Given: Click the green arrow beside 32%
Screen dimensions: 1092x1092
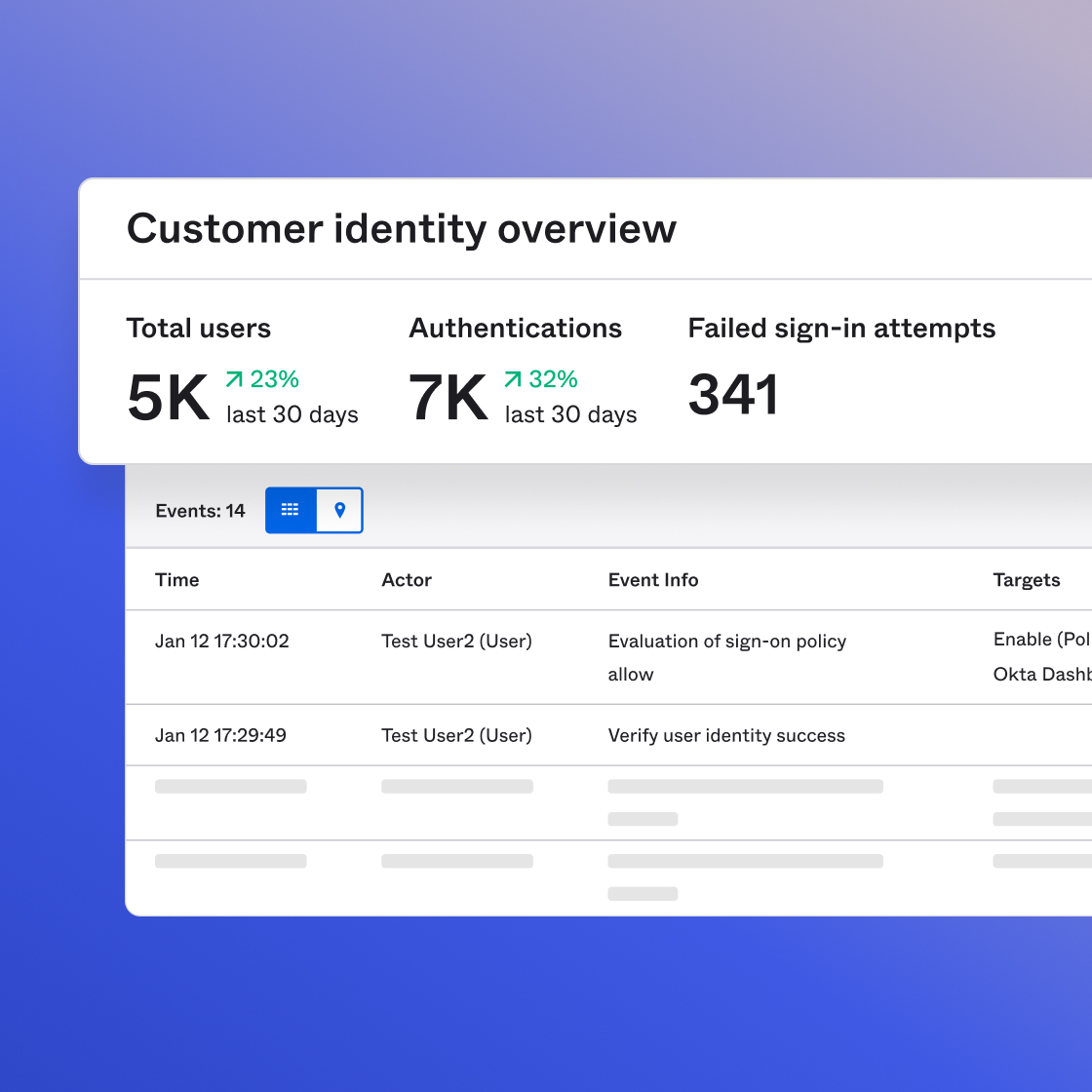Looking at the screenshot, I should pyautogui.click(x=513, y=379).
